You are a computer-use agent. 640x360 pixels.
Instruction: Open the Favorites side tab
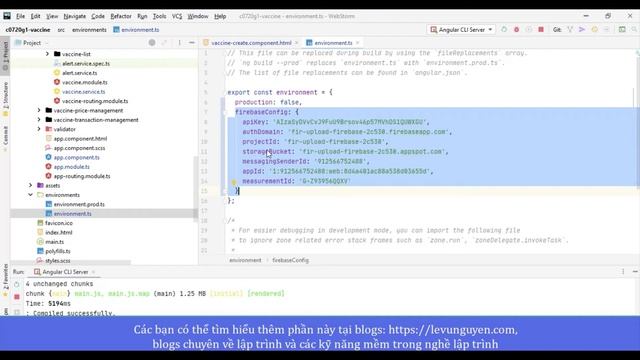point(5,280)
